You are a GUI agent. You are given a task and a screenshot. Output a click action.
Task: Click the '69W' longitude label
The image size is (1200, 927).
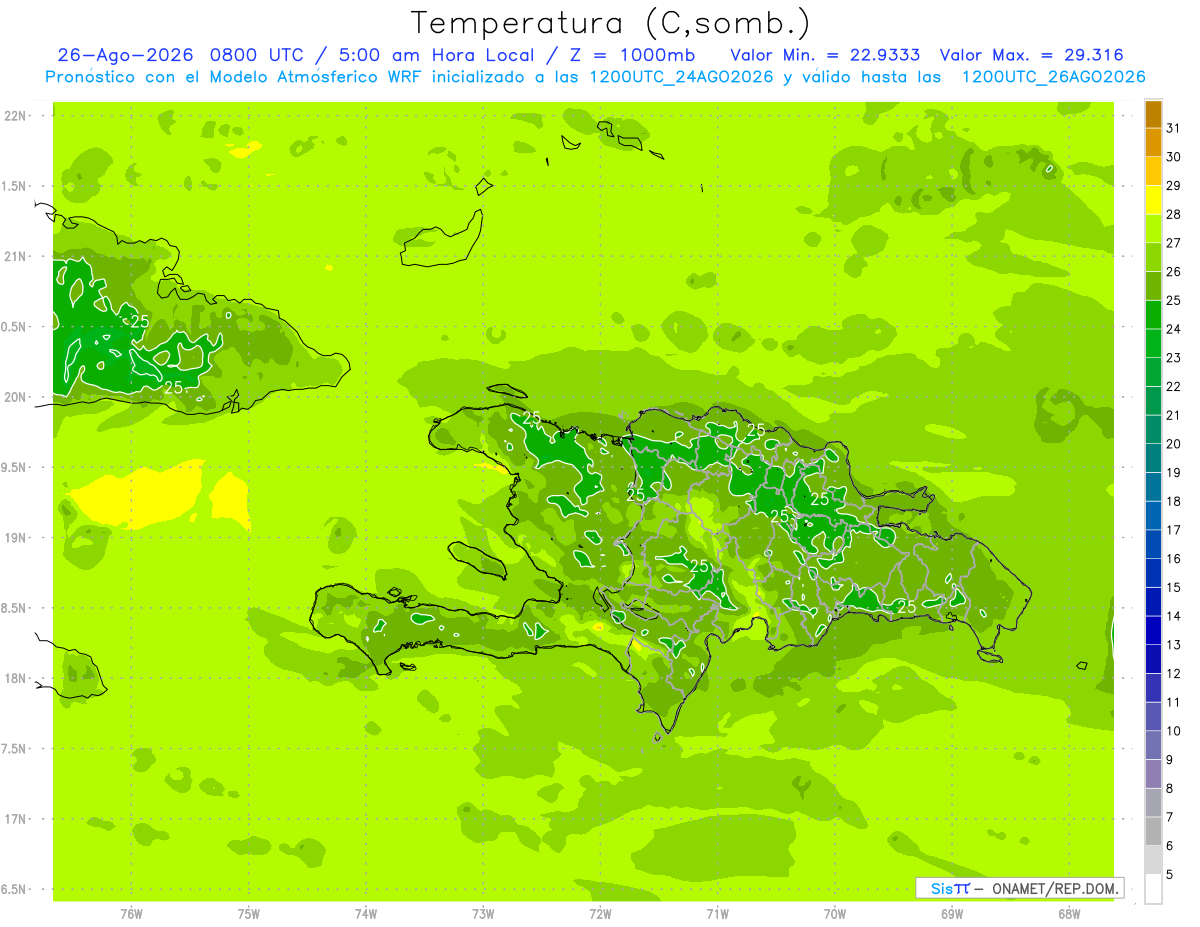952,913
